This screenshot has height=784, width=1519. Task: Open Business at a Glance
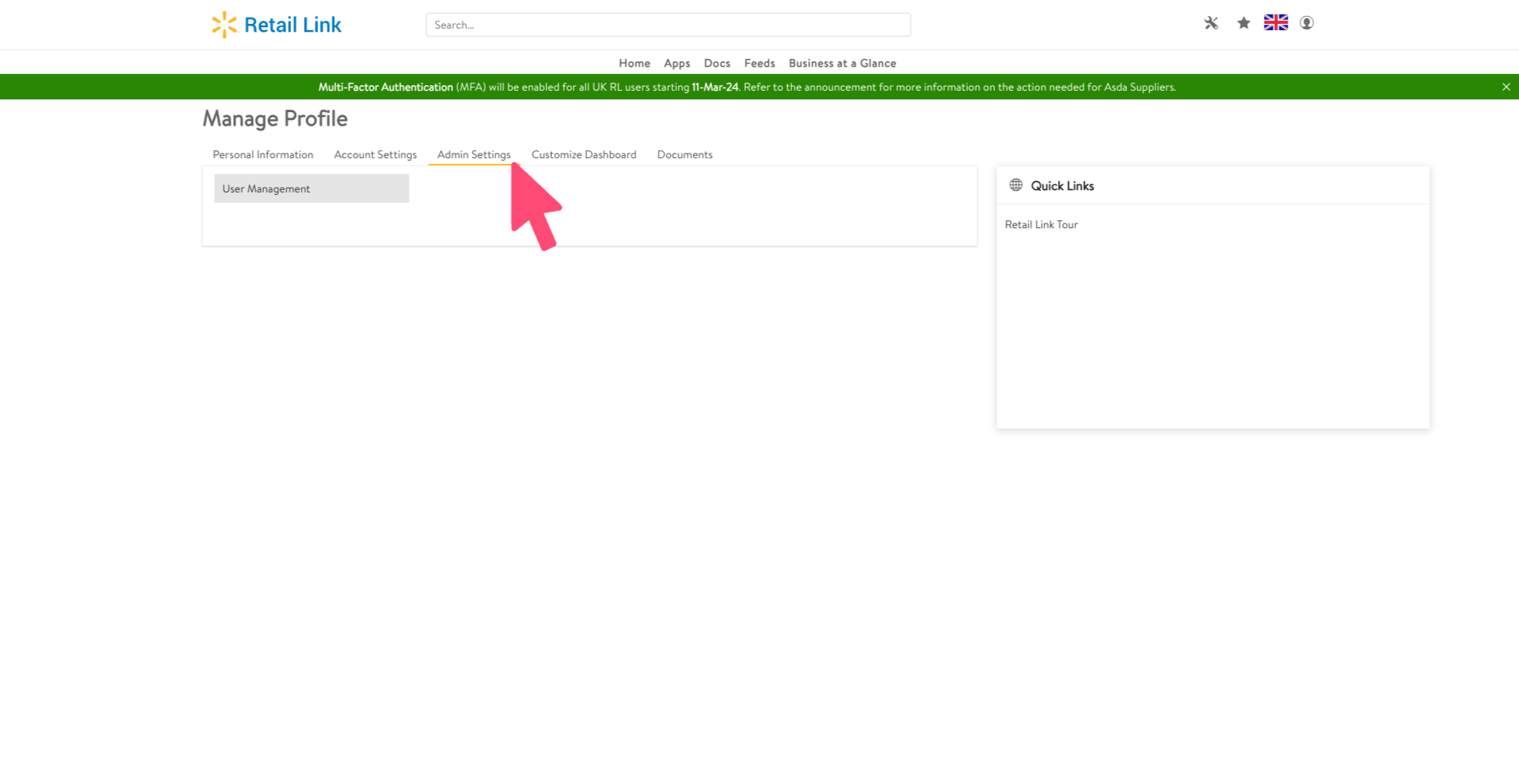[x=842, y=63]
